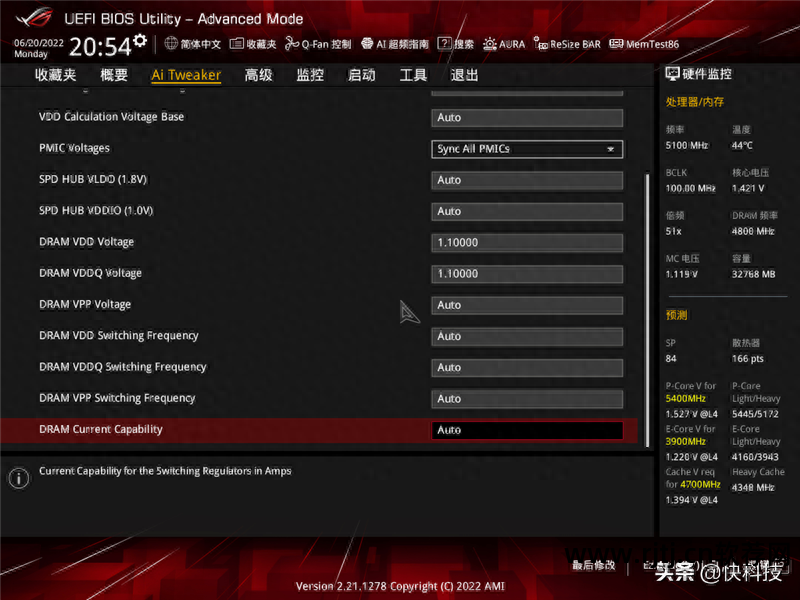Image resolution: width=800 pixels, height=600 pixels.
Task: Click the info icon beside help text
Action: pos(19,478)
